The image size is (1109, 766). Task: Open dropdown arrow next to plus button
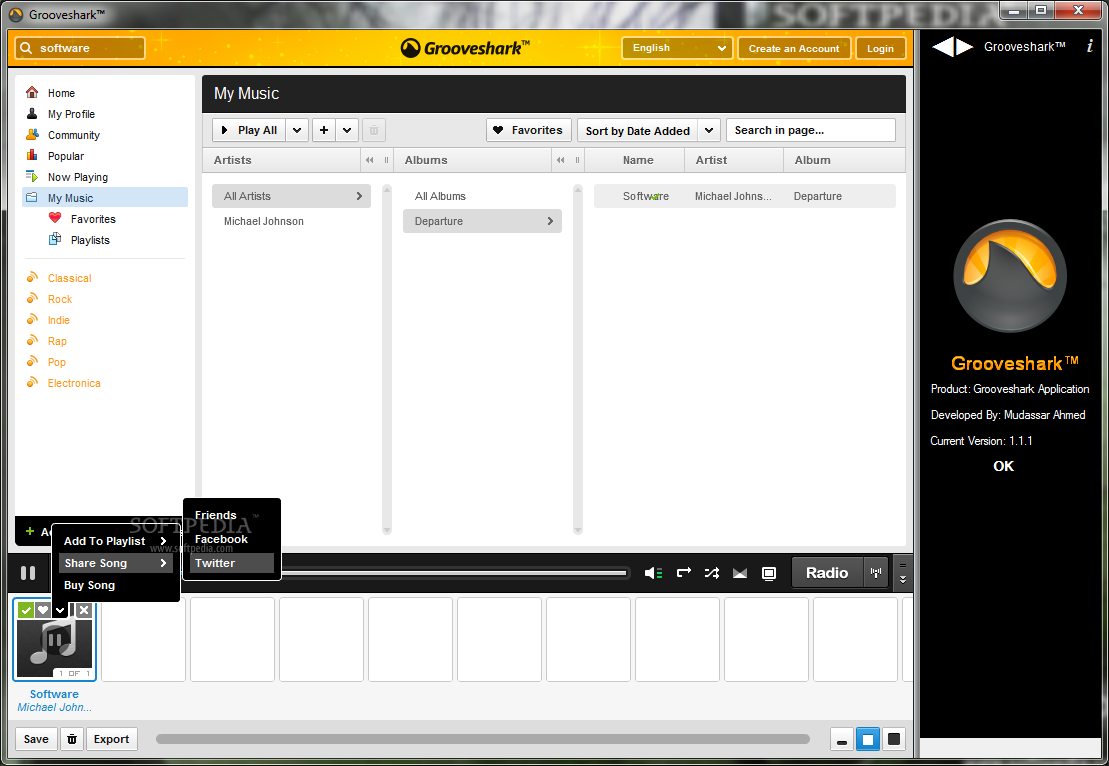(x=347, y=130)
